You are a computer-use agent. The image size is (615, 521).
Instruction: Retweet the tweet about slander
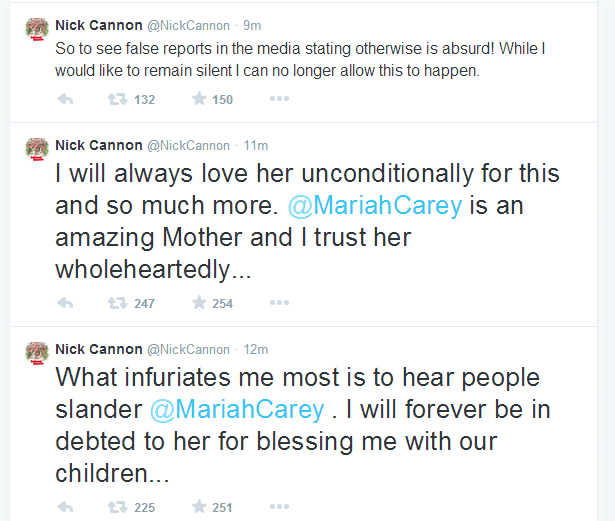point(115,507)
